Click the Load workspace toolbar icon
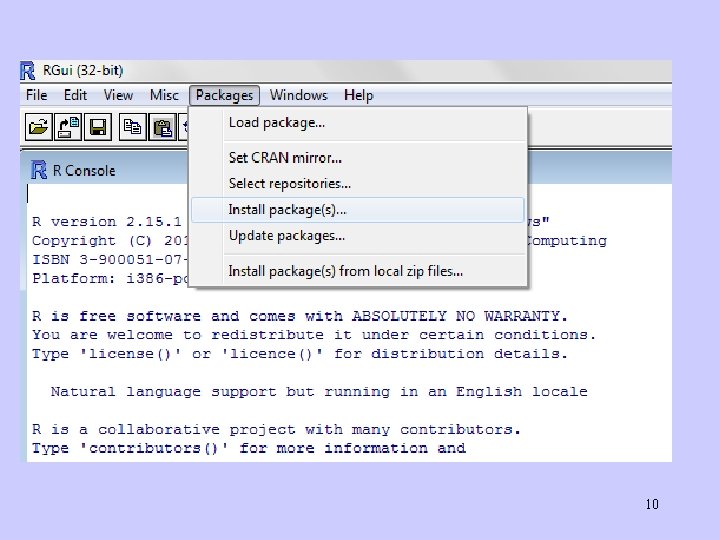Screen dimensions: 720x540 [68, 127]
